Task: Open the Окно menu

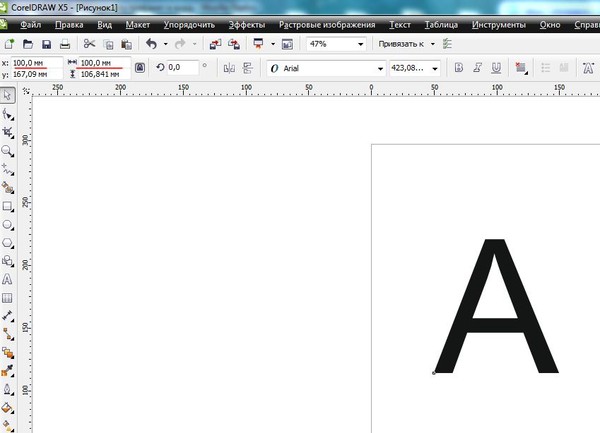Action: click(x=550, y=25)
